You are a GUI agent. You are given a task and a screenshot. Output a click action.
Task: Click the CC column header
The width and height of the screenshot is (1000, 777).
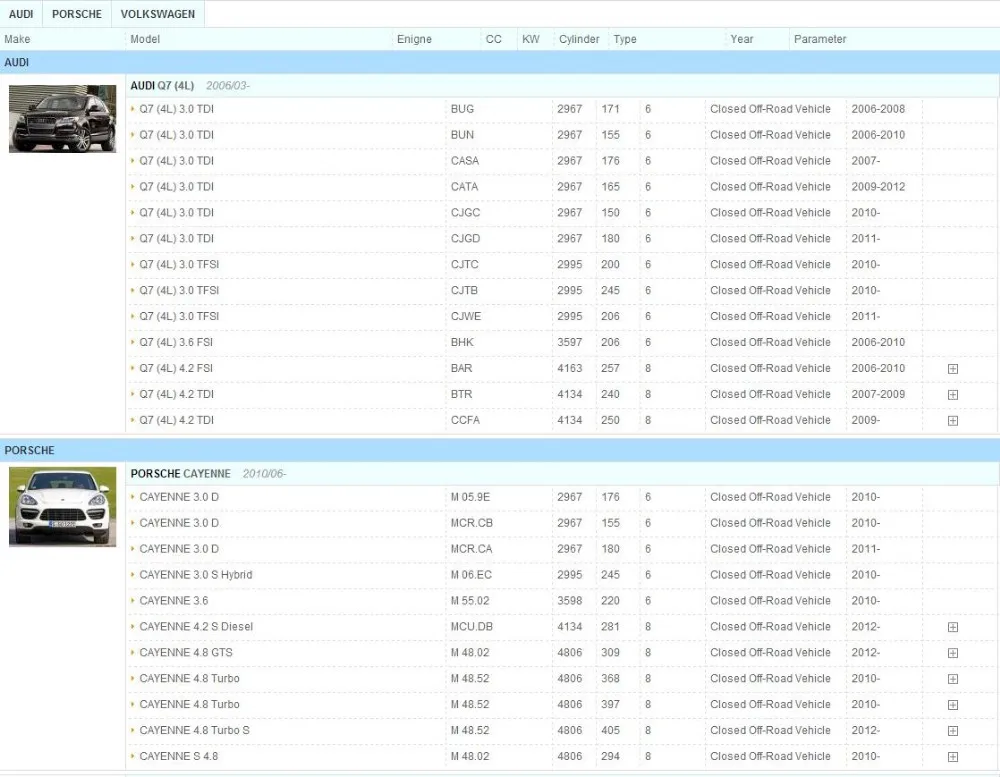click(x=494, y=39)
